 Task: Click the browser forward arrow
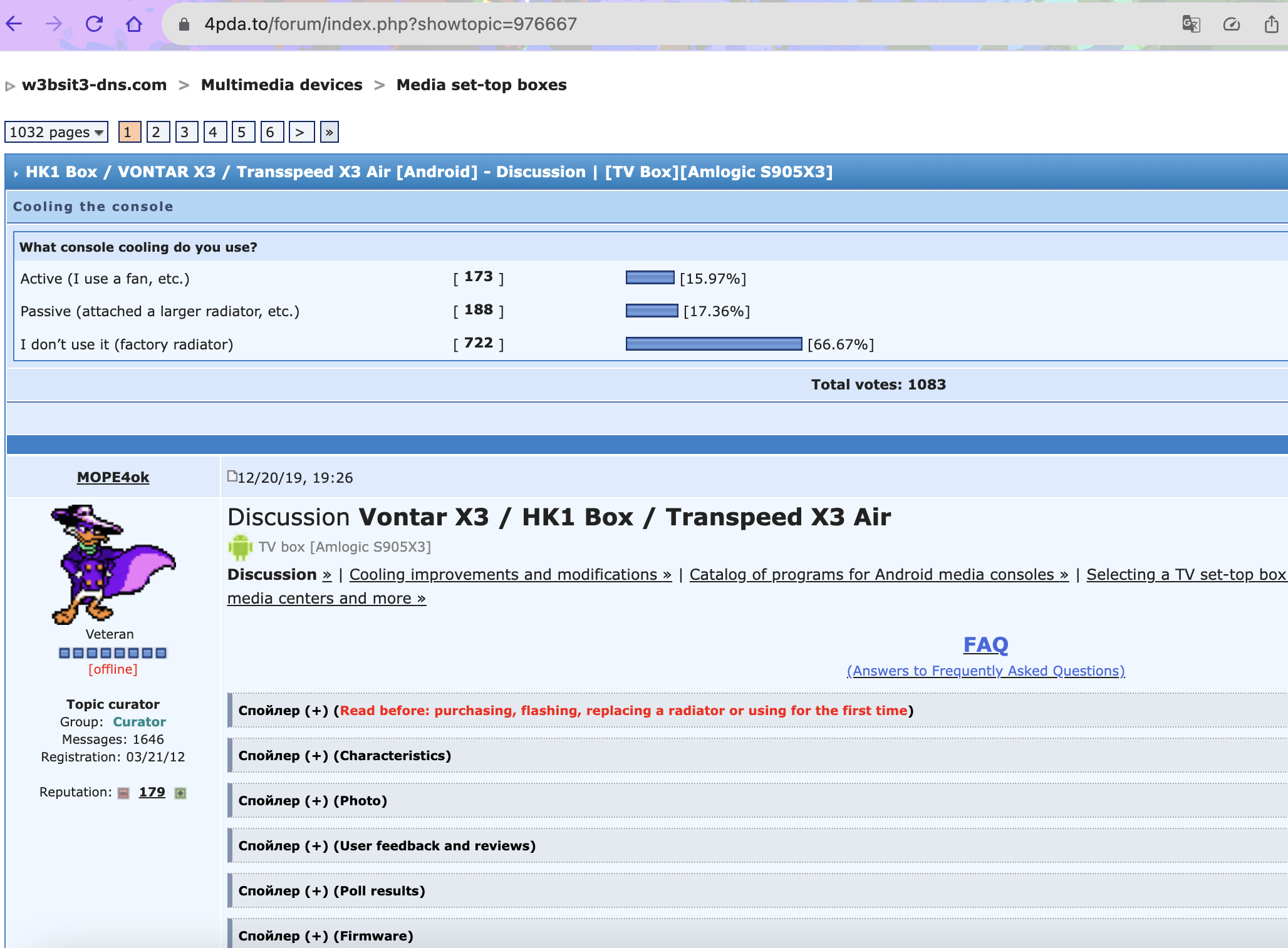(x=54, y=24)
